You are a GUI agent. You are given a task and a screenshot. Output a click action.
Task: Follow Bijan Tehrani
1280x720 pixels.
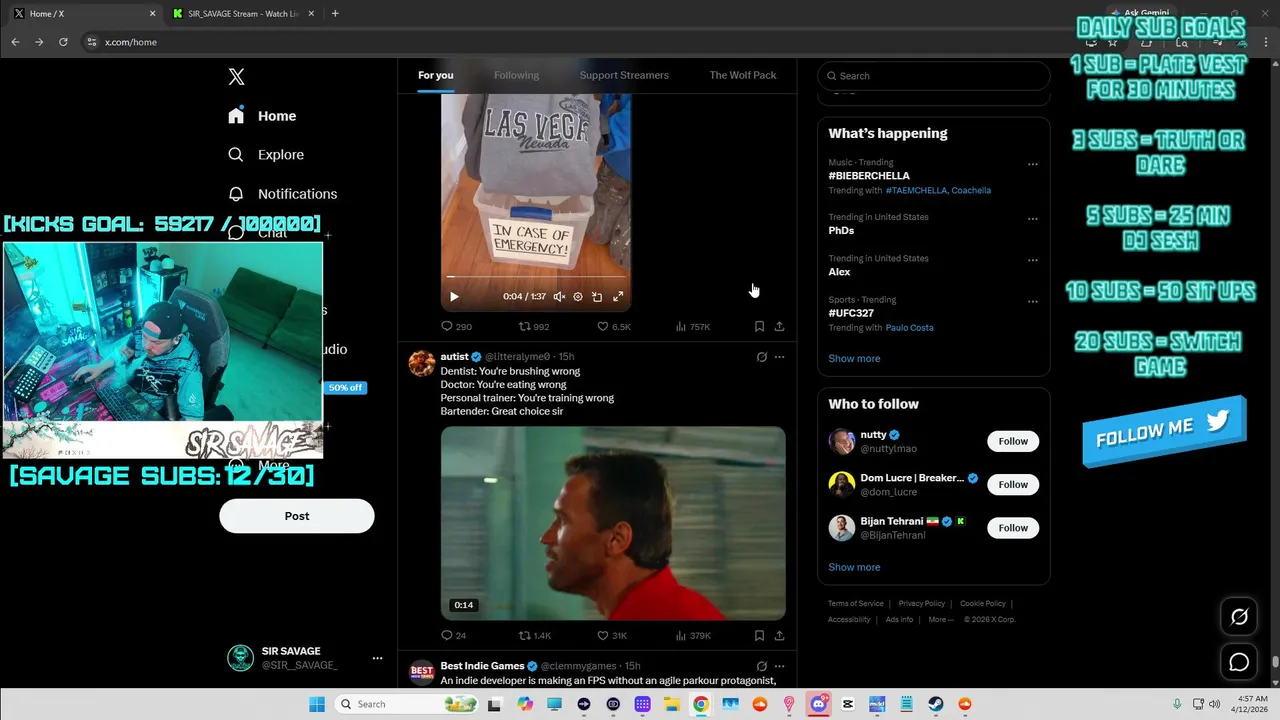pos(1013,528)
